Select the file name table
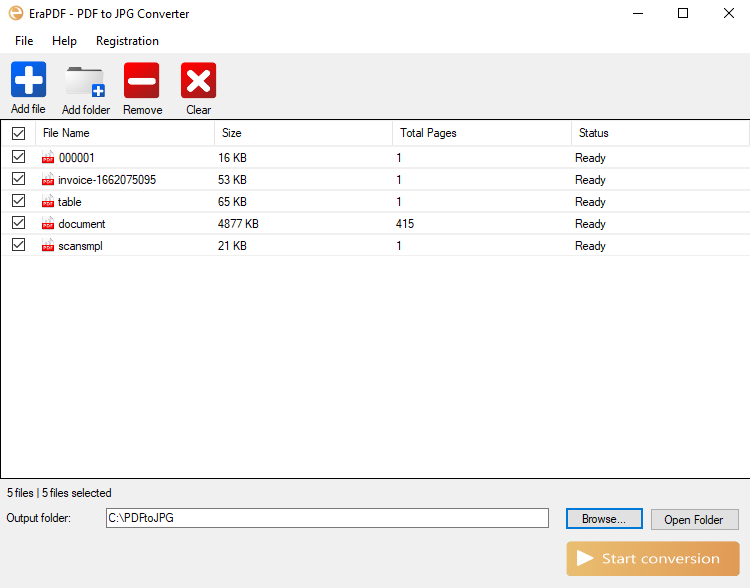750x588 pixels. pos(70,201)
